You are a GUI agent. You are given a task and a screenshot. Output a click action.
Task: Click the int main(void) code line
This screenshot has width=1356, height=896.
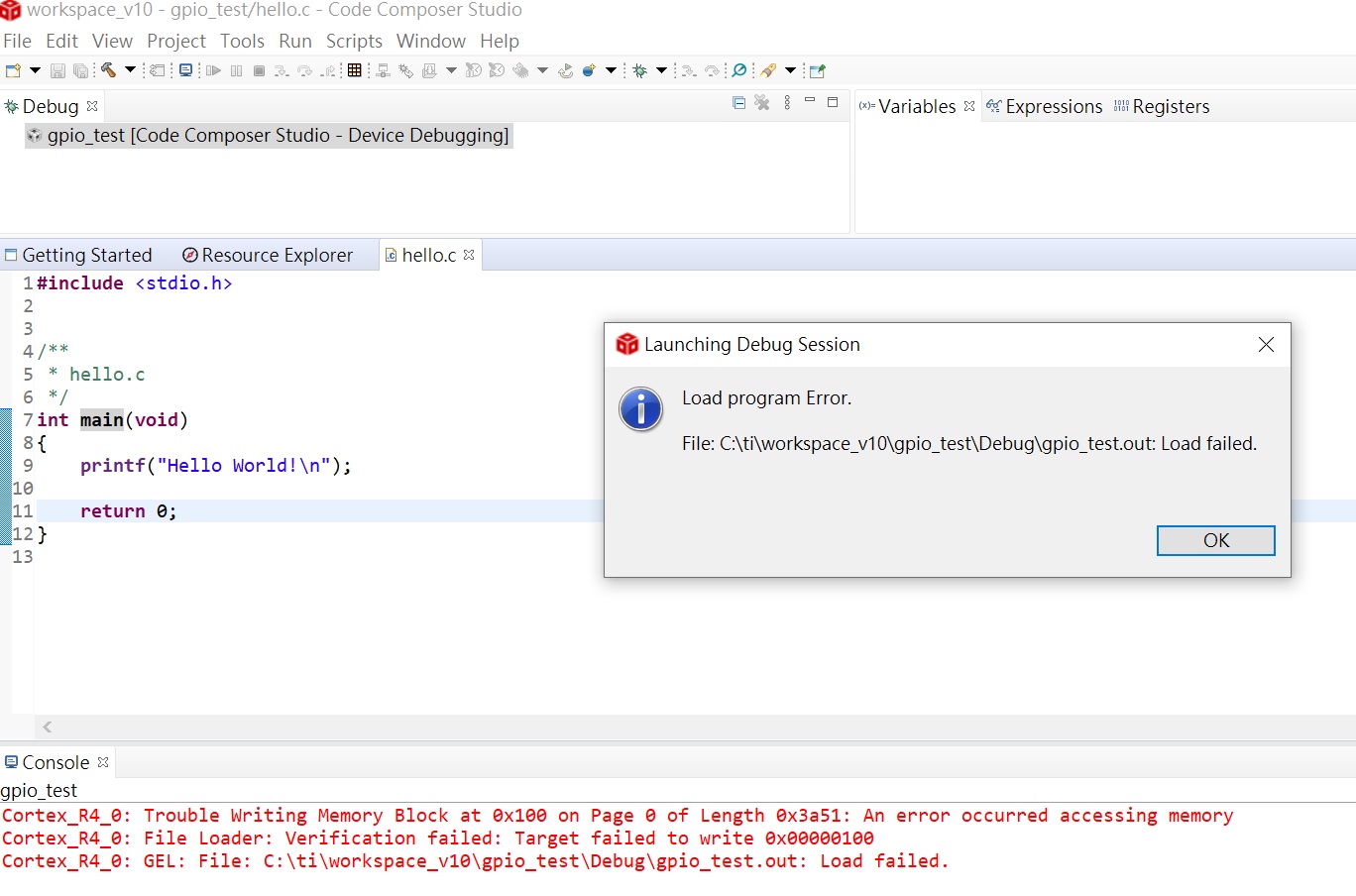[x=112, y=419]
